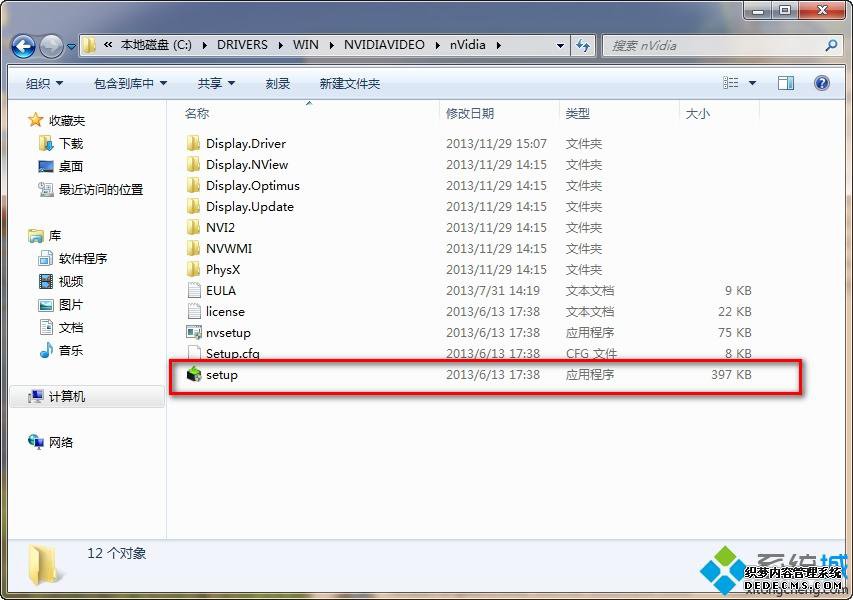The width and height of the screenshot is (853, 600).
Task: Click the nvsetup application icon
Action: (x=194, y=332)
